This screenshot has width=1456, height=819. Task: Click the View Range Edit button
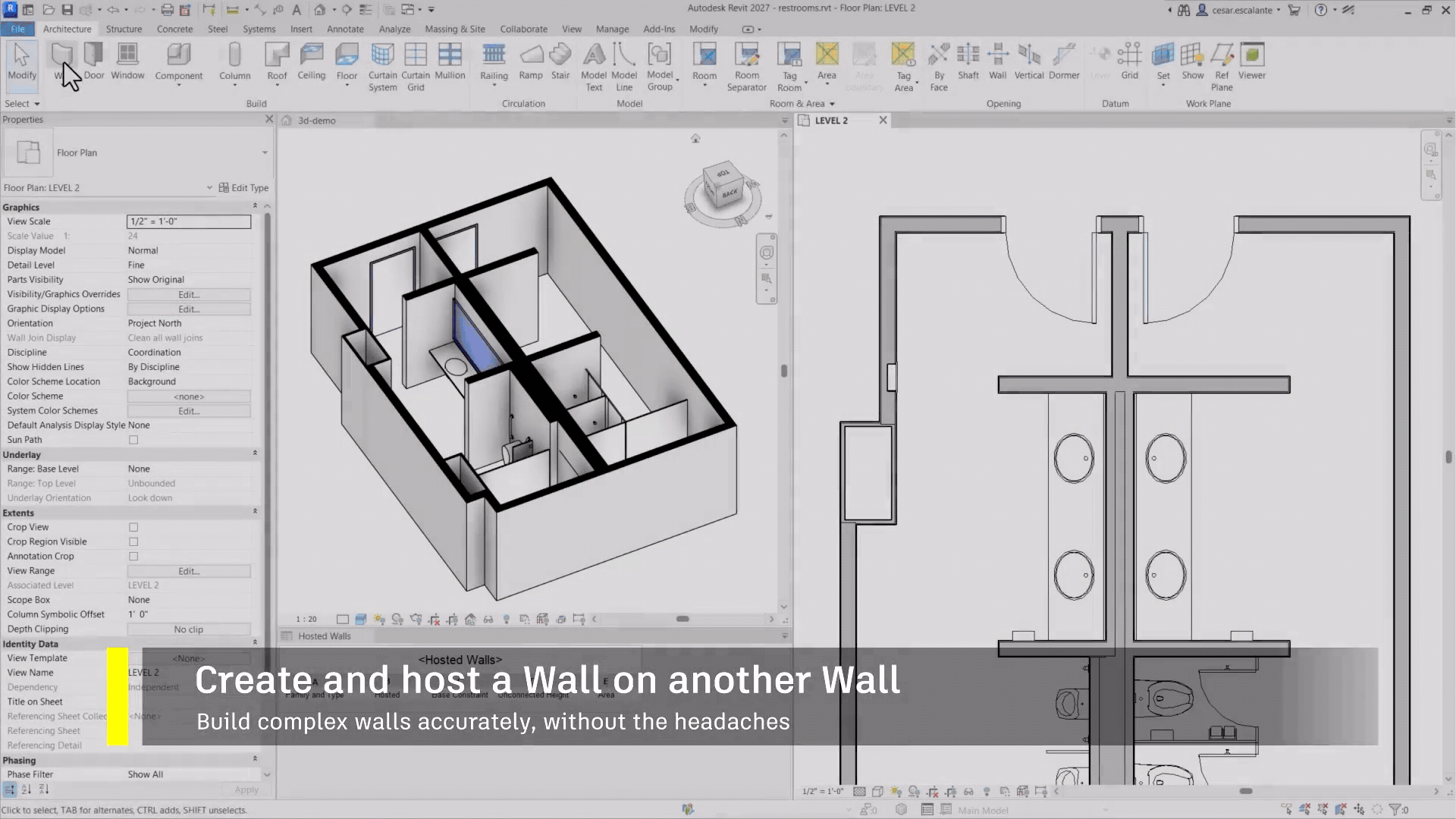point(189,571)
